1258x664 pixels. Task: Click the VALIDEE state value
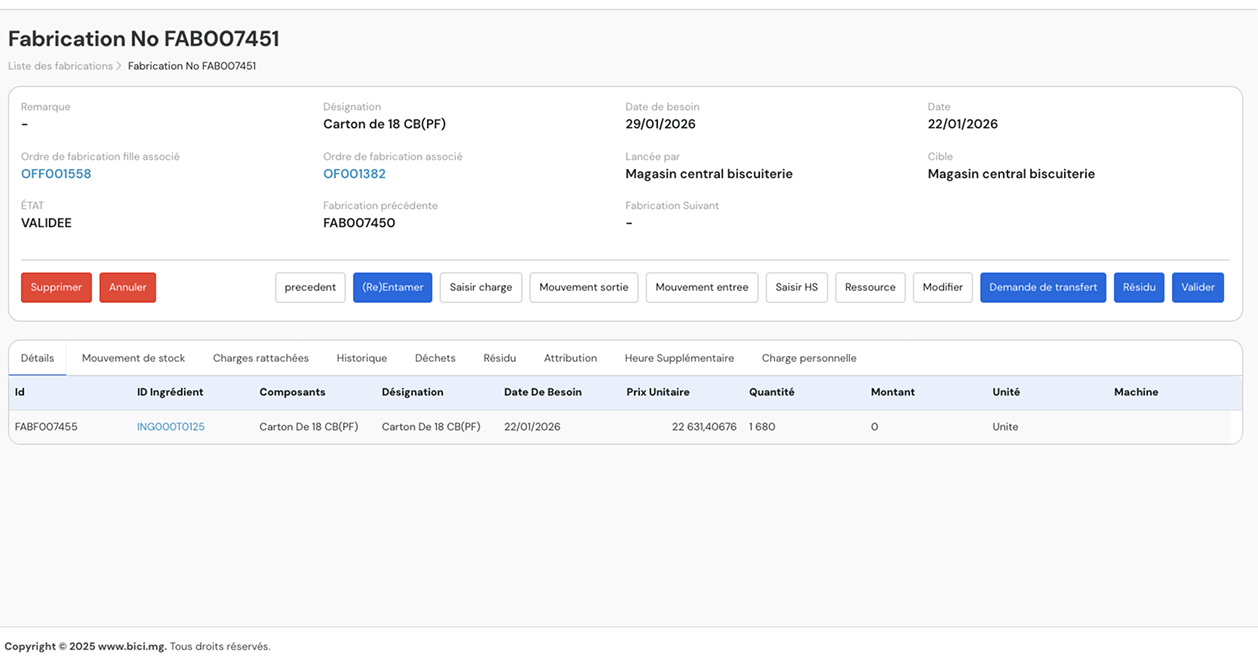coord(46,223)
